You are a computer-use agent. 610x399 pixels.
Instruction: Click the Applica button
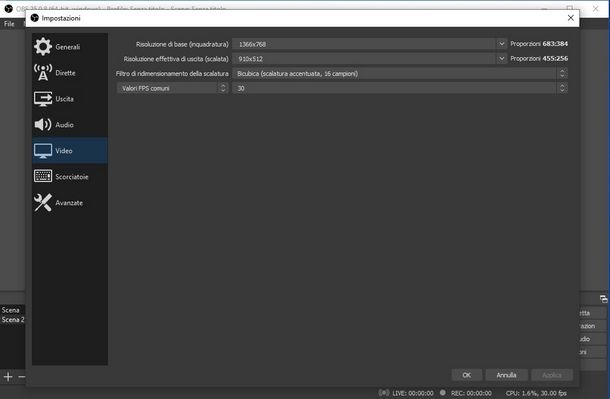point(552,375)
